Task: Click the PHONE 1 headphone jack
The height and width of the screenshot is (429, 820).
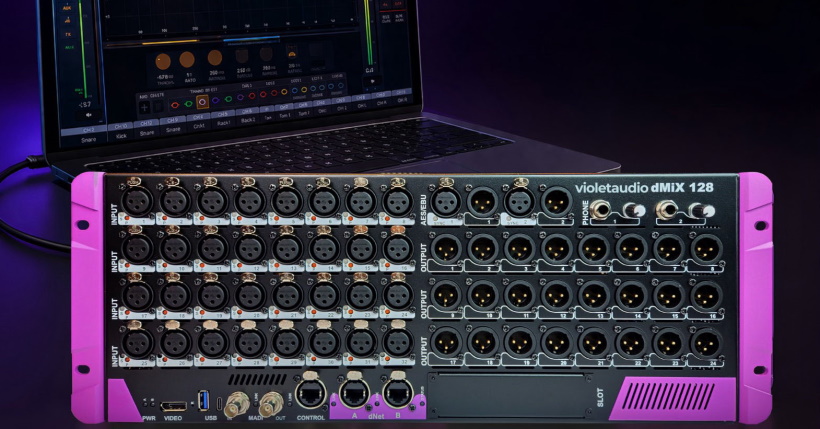Action: (x=600, y=210)
